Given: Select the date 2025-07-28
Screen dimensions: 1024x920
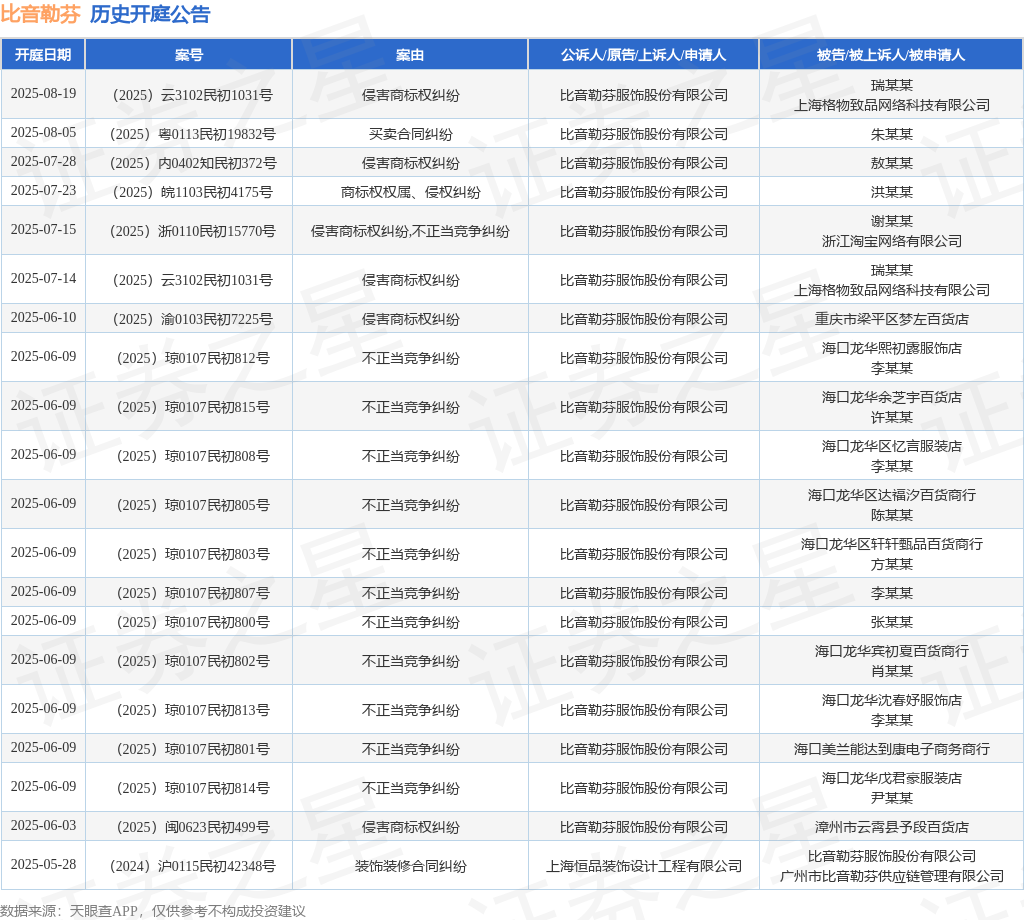Looking at the screenshot, I should 43,161.
